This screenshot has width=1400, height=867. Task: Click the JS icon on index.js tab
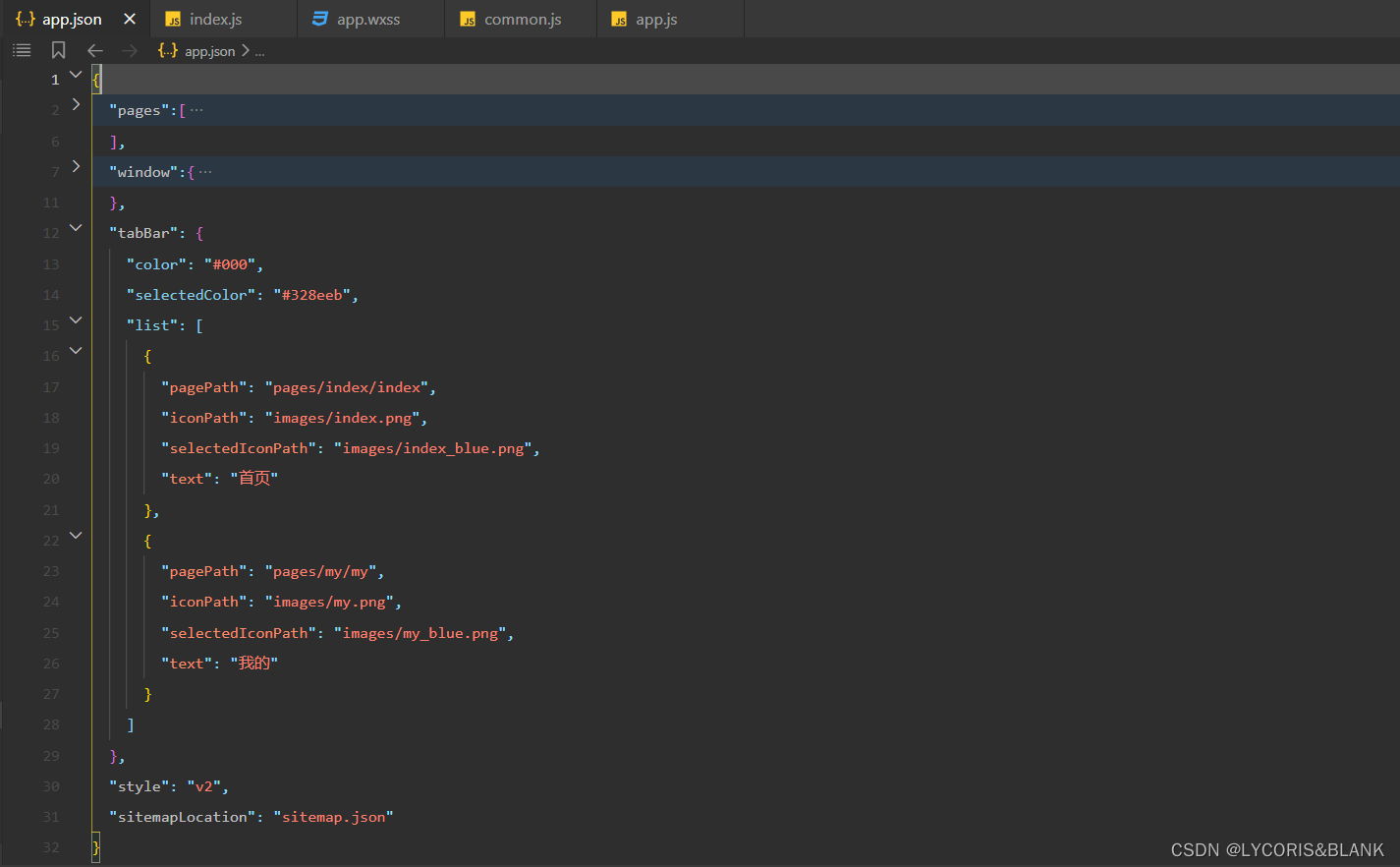point(173,19)
